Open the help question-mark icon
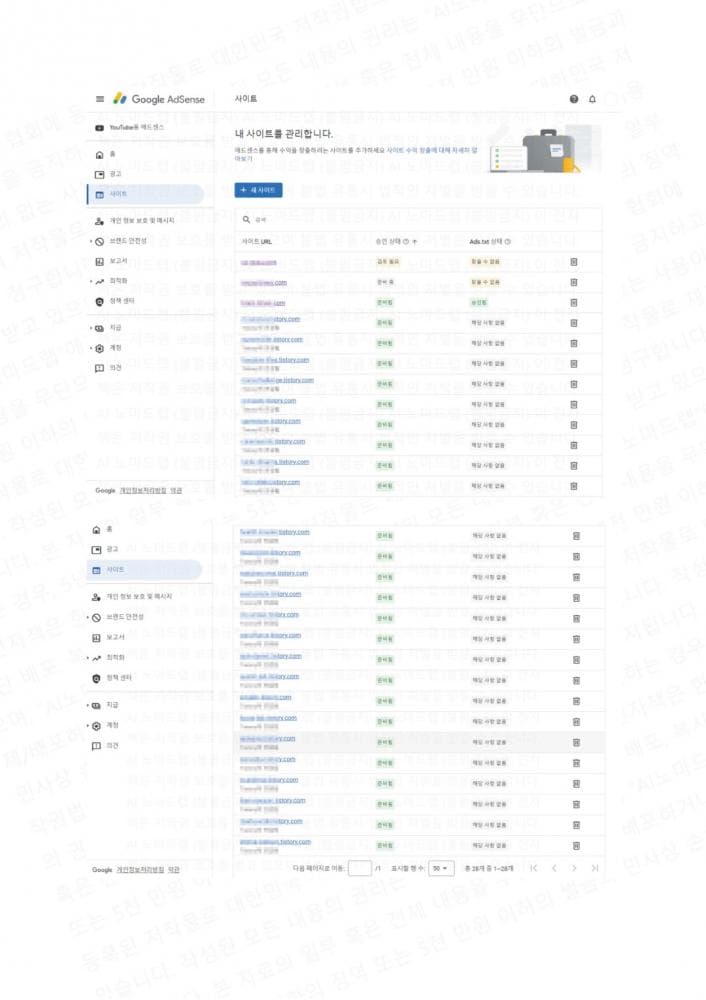The width and height of the screenshot is (706, 1000). pyautogui.click(x=574, y=99)
